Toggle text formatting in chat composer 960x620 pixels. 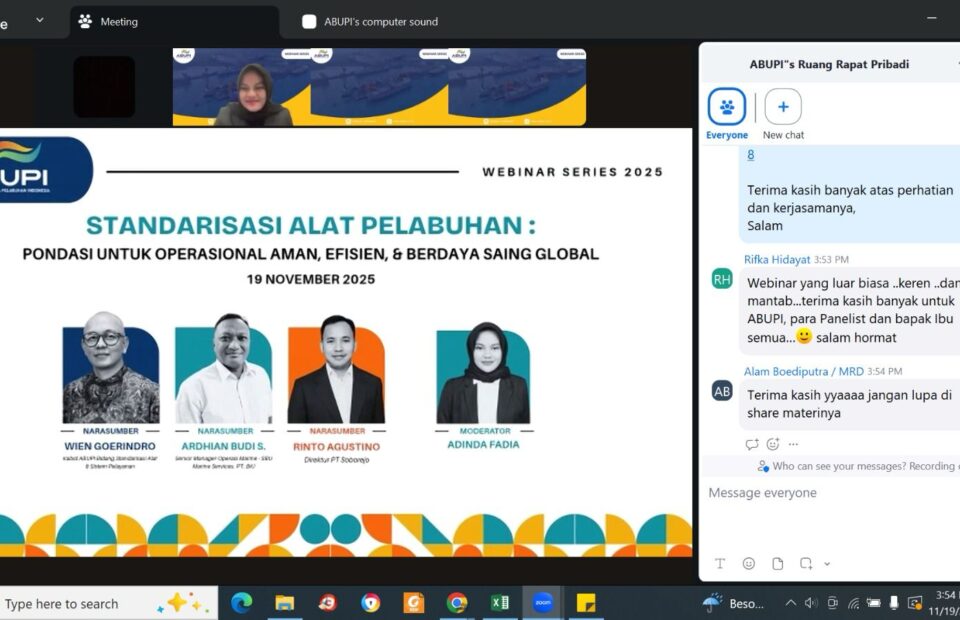tap(720, 564)
